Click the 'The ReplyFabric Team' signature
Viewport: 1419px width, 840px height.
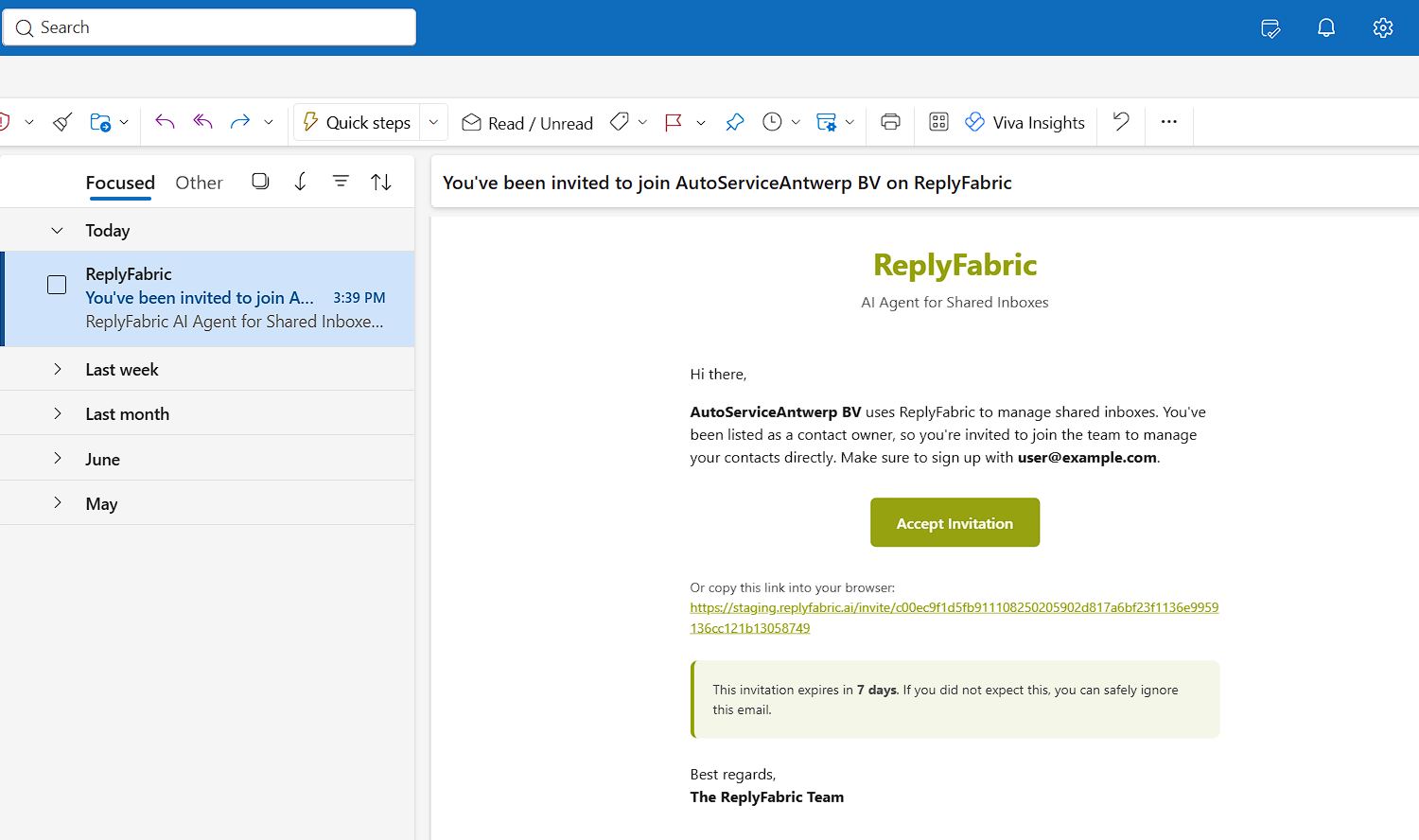click(x=766, y=796)
